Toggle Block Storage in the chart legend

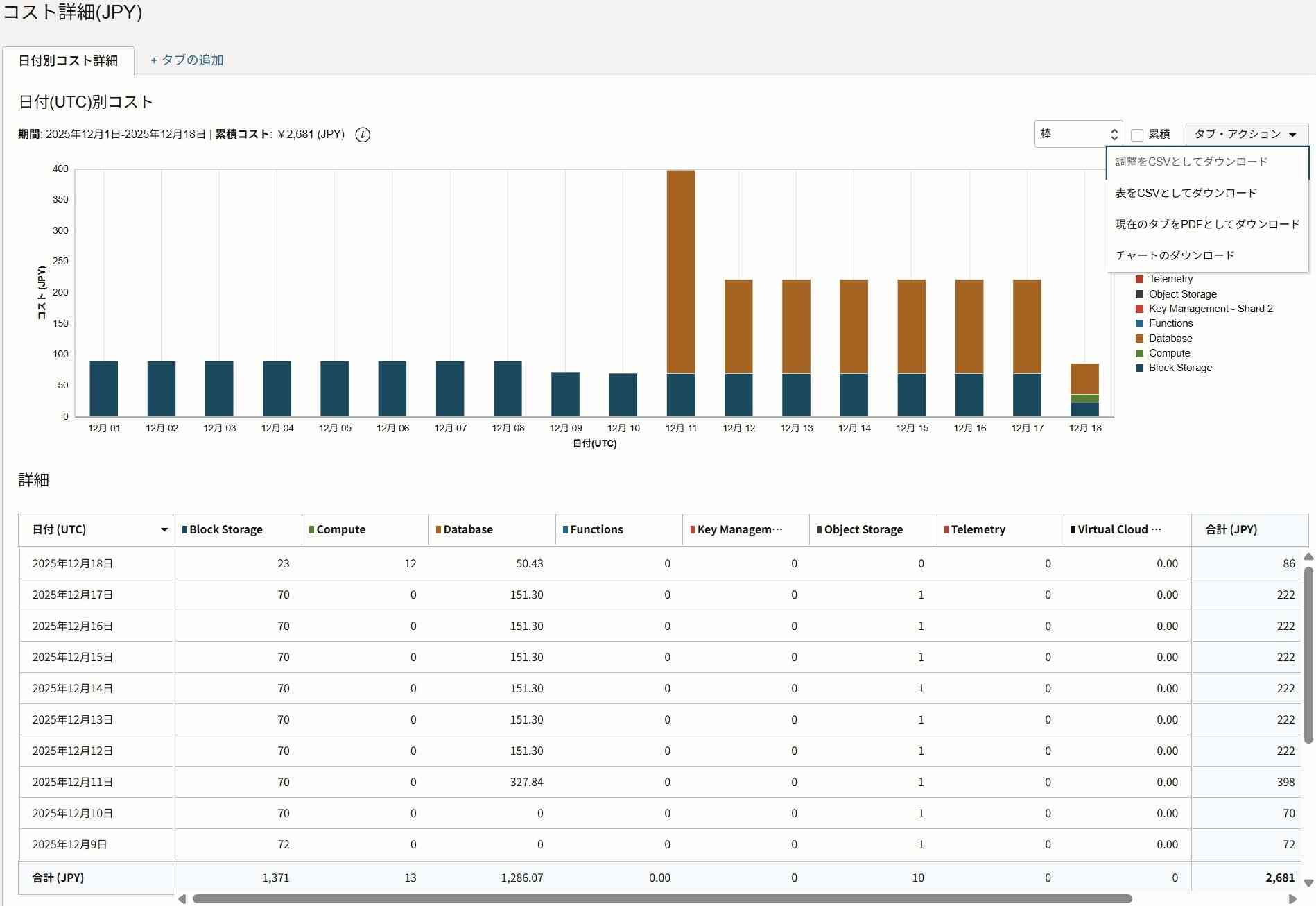(1179, 368)
